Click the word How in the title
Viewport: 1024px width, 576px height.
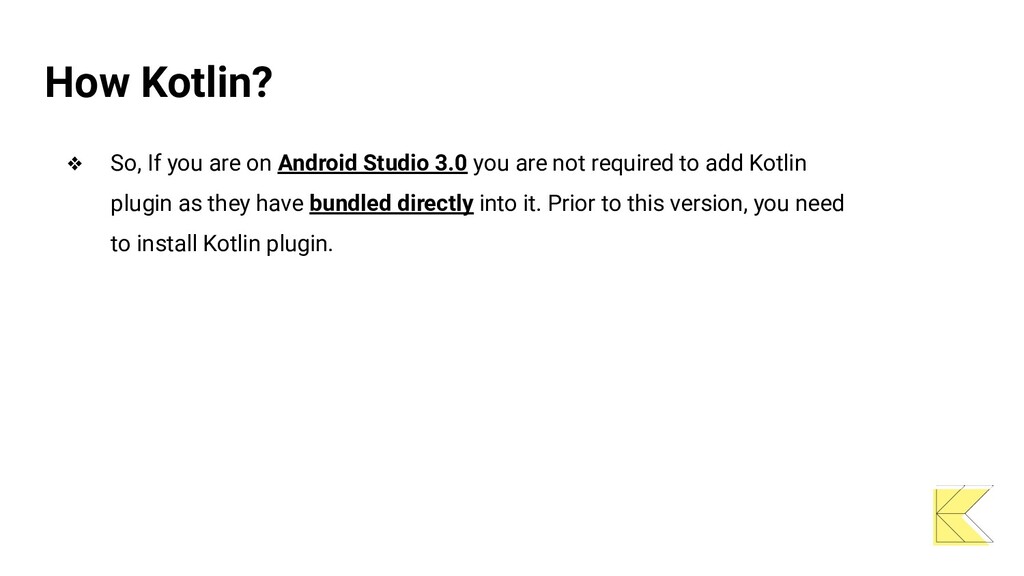(87, 83)
